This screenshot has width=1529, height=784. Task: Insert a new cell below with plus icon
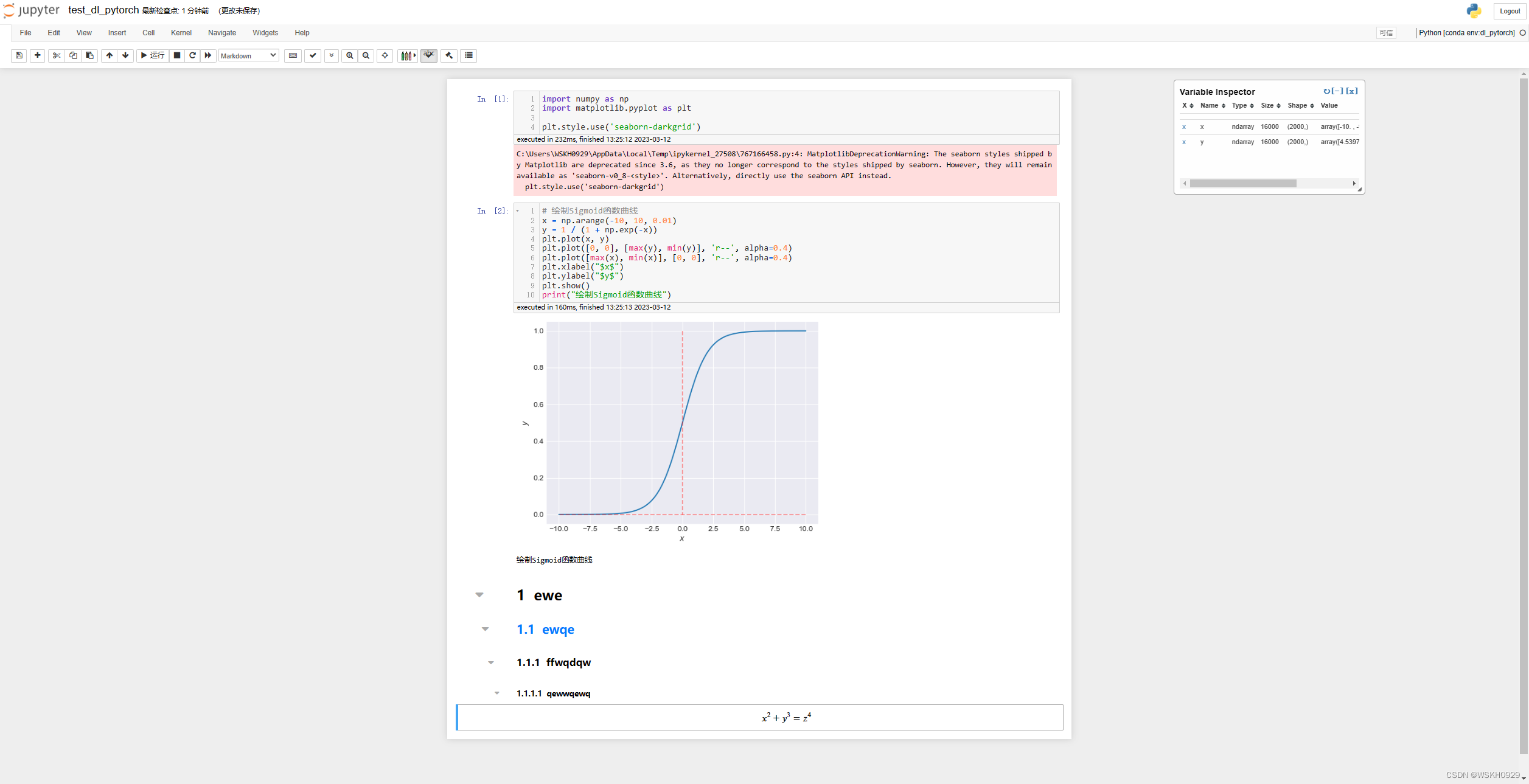click(x=38, y=55)
